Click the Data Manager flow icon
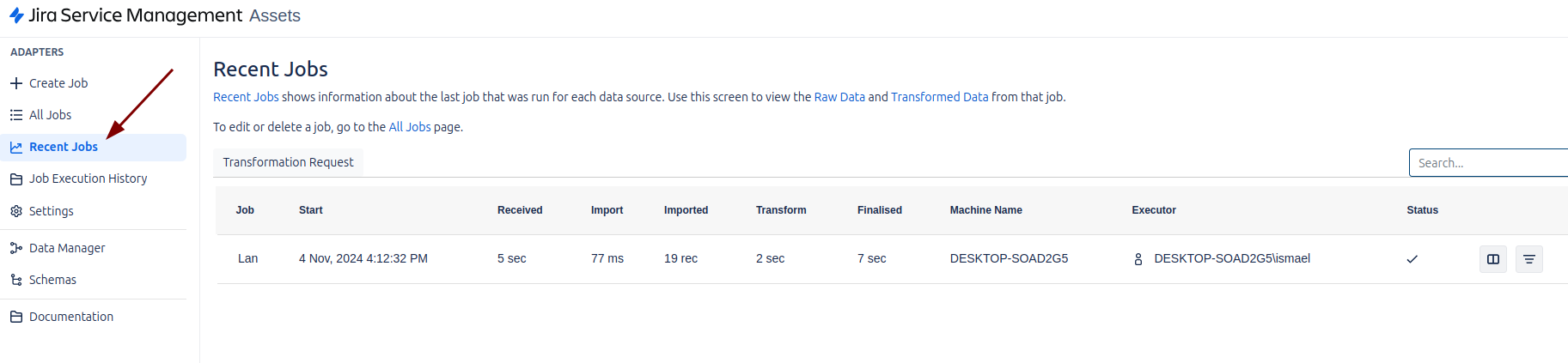Image resolution: width=1568 pixels, height=363 pixels. tap(16, 248)
